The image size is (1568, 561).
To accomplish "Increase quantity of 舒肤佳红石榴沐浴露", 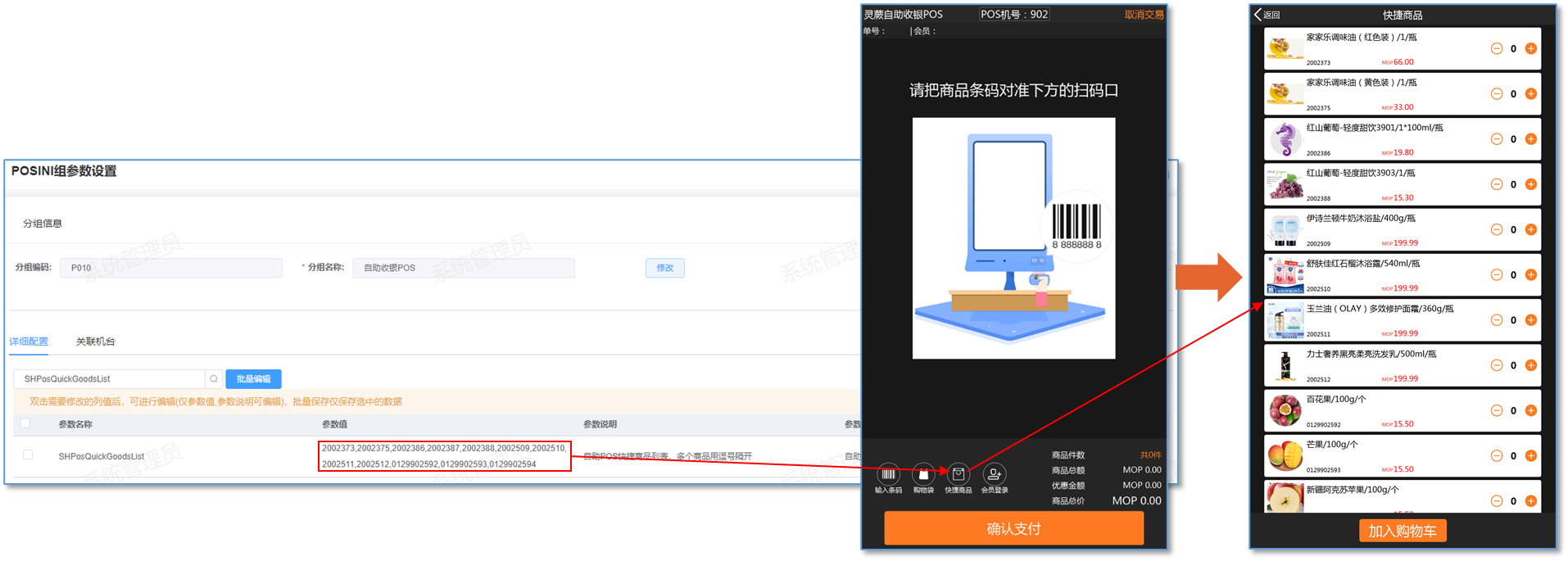I will (x=1530, y=275).
